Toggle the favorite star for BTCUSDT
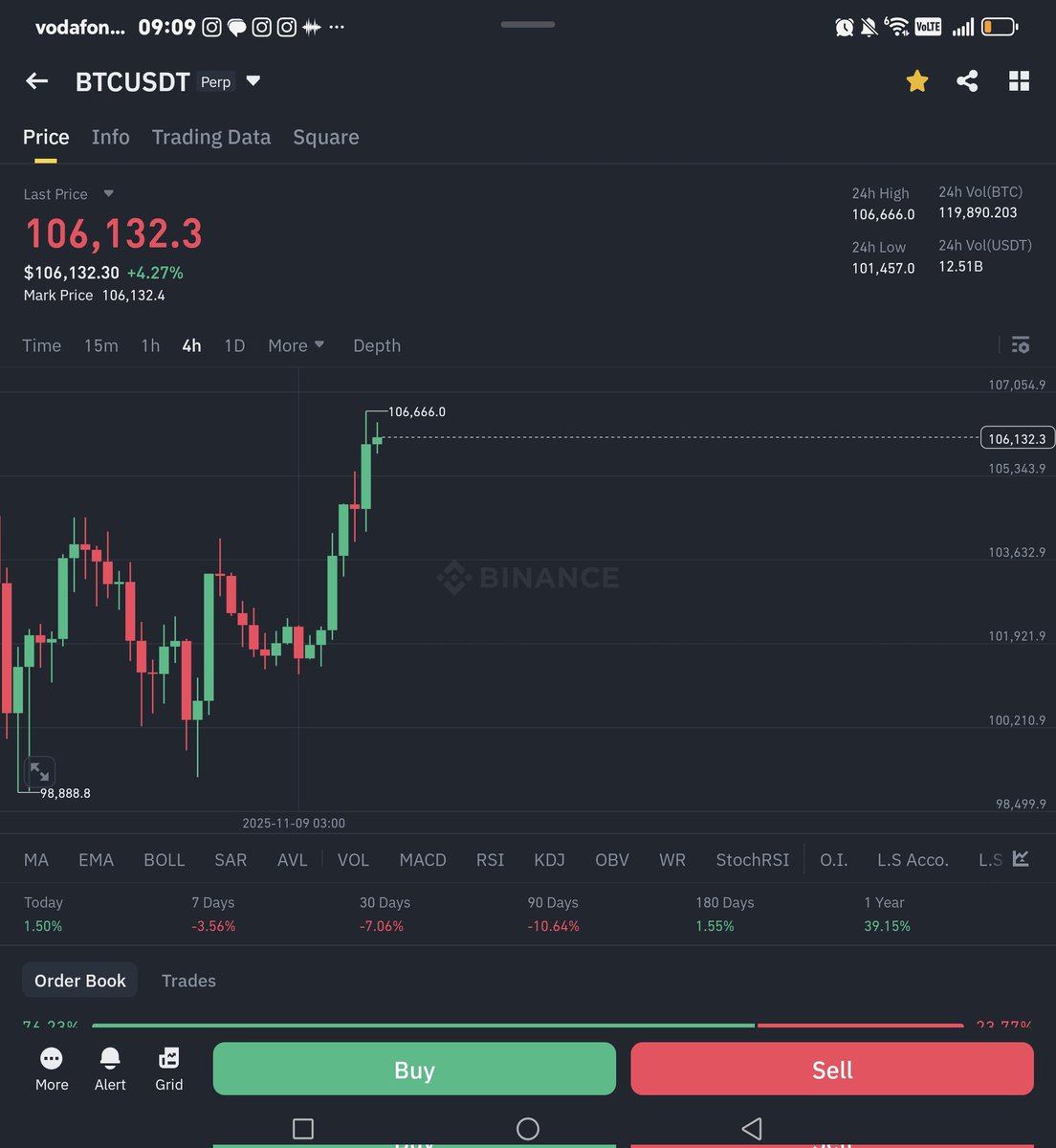 pos(916,81)
